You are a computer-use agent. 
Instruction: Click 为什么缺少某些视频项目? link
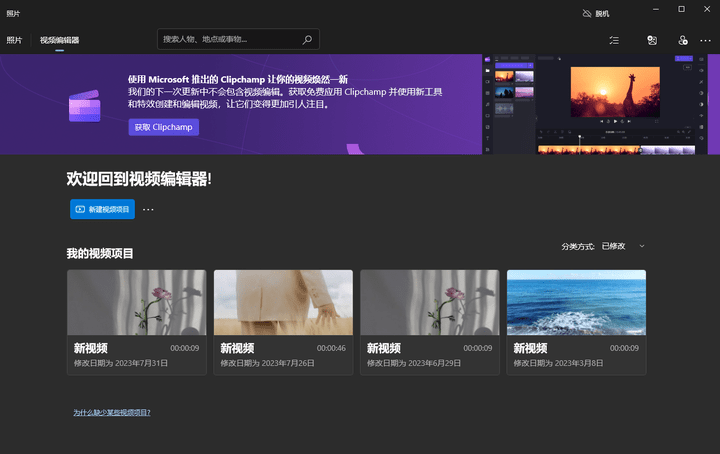[112, 413]
